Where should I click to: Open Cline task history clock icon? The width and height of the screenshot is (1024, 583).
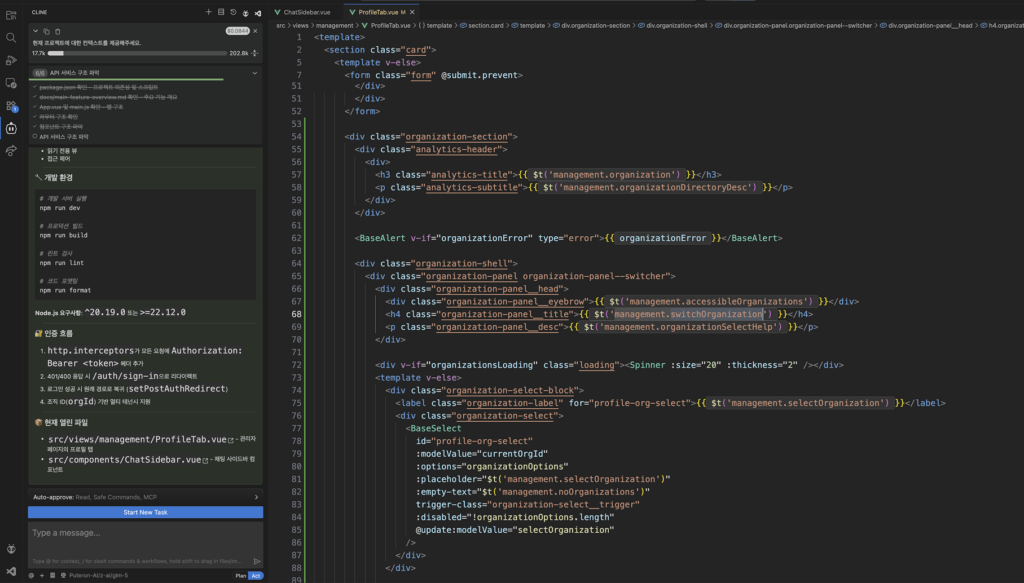(x=233, y=12)
